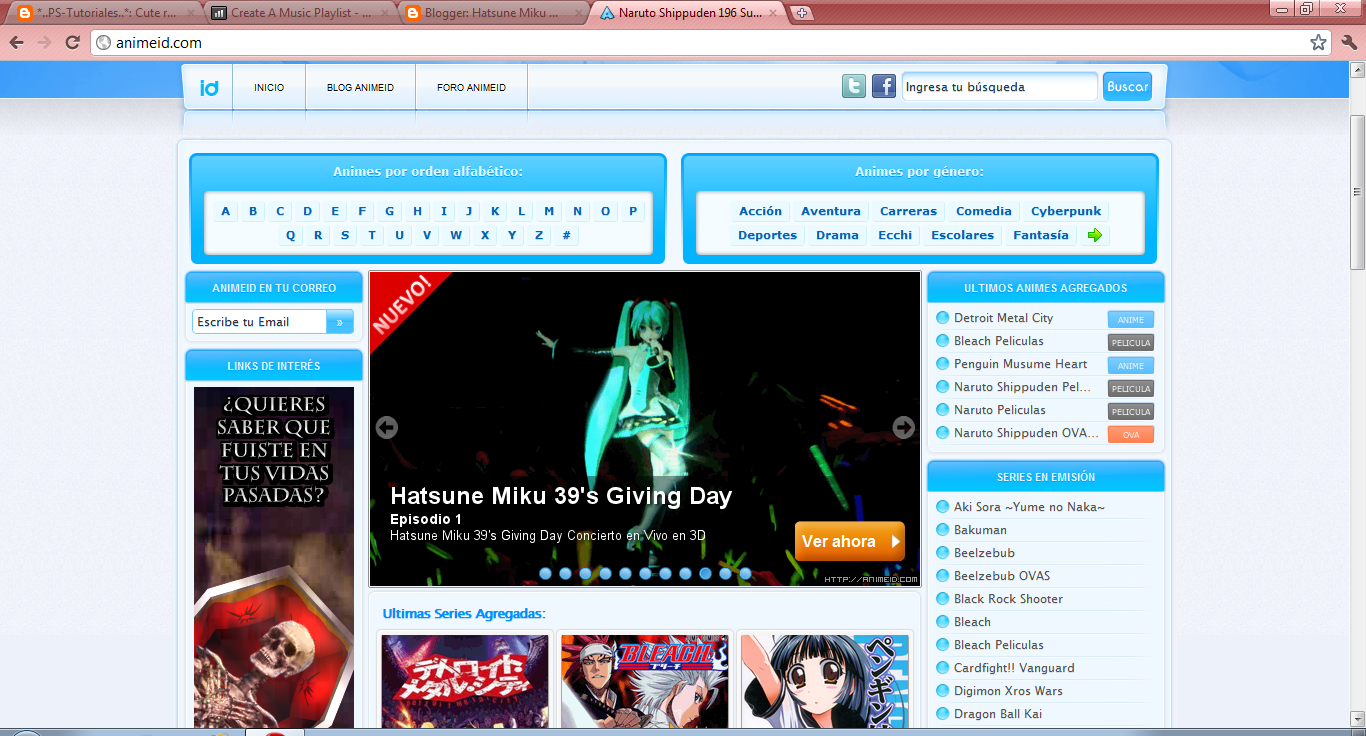Open Chrome wrench settings menu
This screenshot has height=736, width=1366.
pos(1348,42)
